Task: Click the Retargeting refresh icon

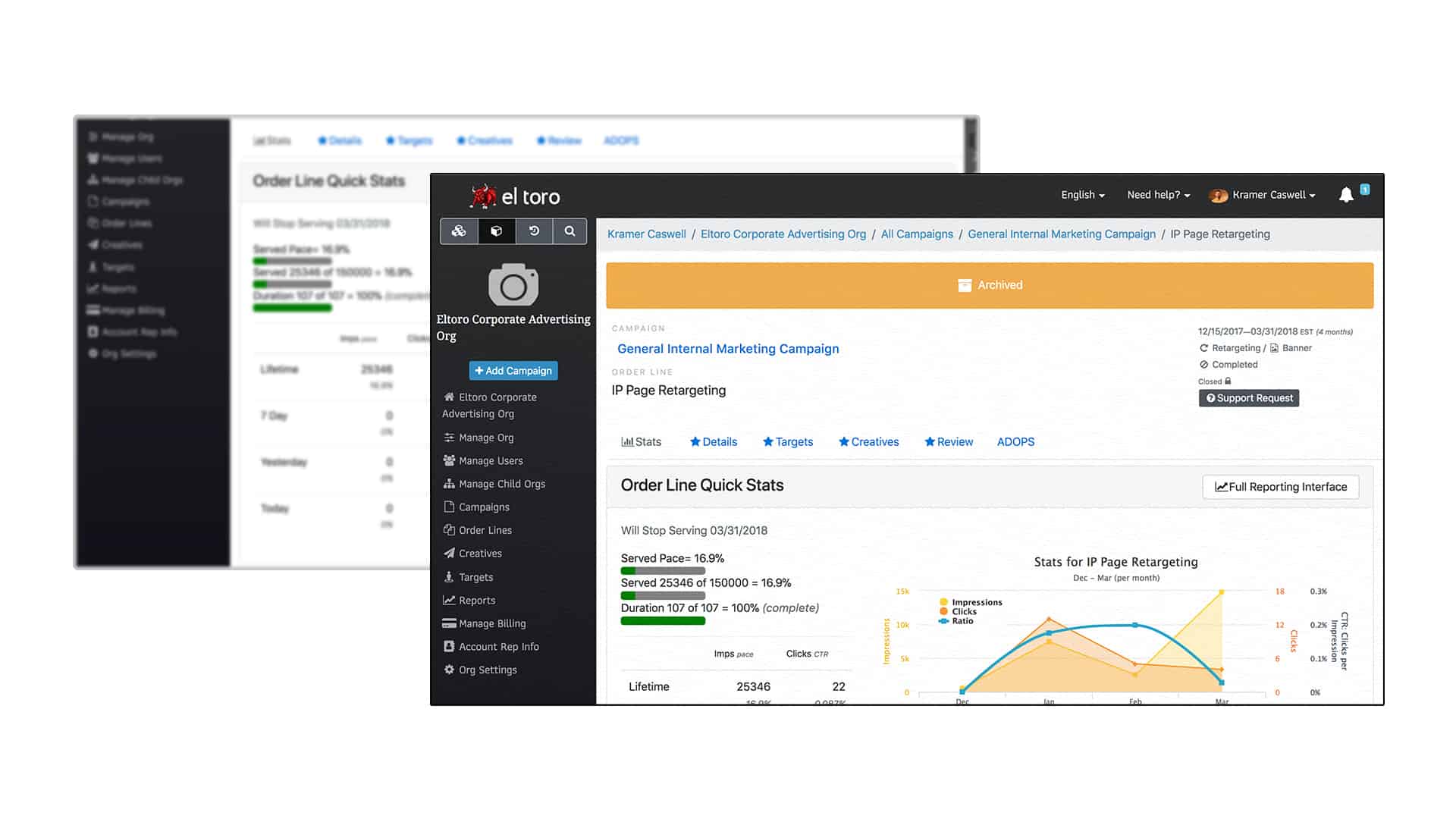Action: coord(1203,348)
